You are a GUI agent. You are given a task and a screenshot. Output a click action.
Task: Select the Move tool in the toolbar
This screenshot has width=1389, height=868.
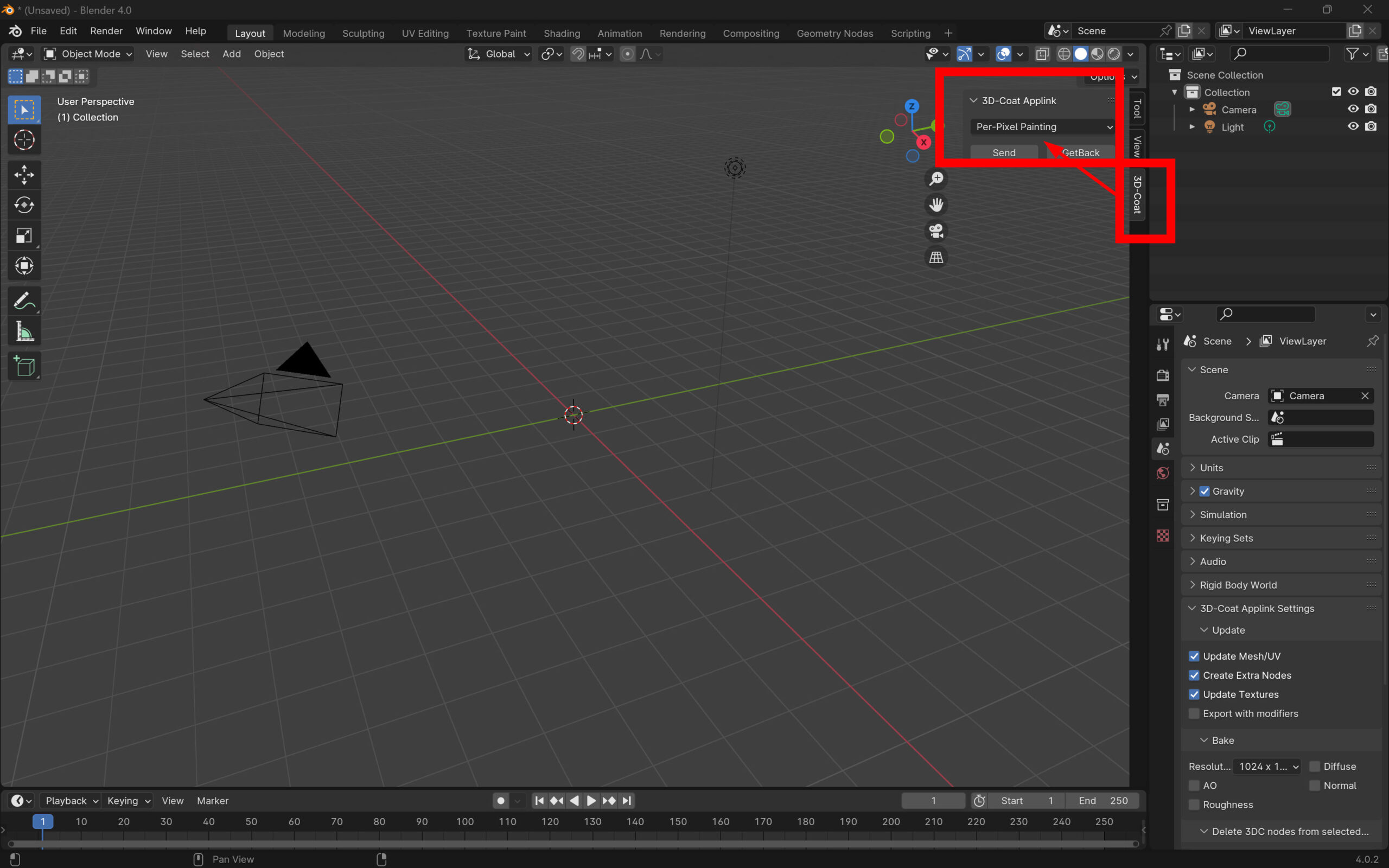(x=23, y=175)
